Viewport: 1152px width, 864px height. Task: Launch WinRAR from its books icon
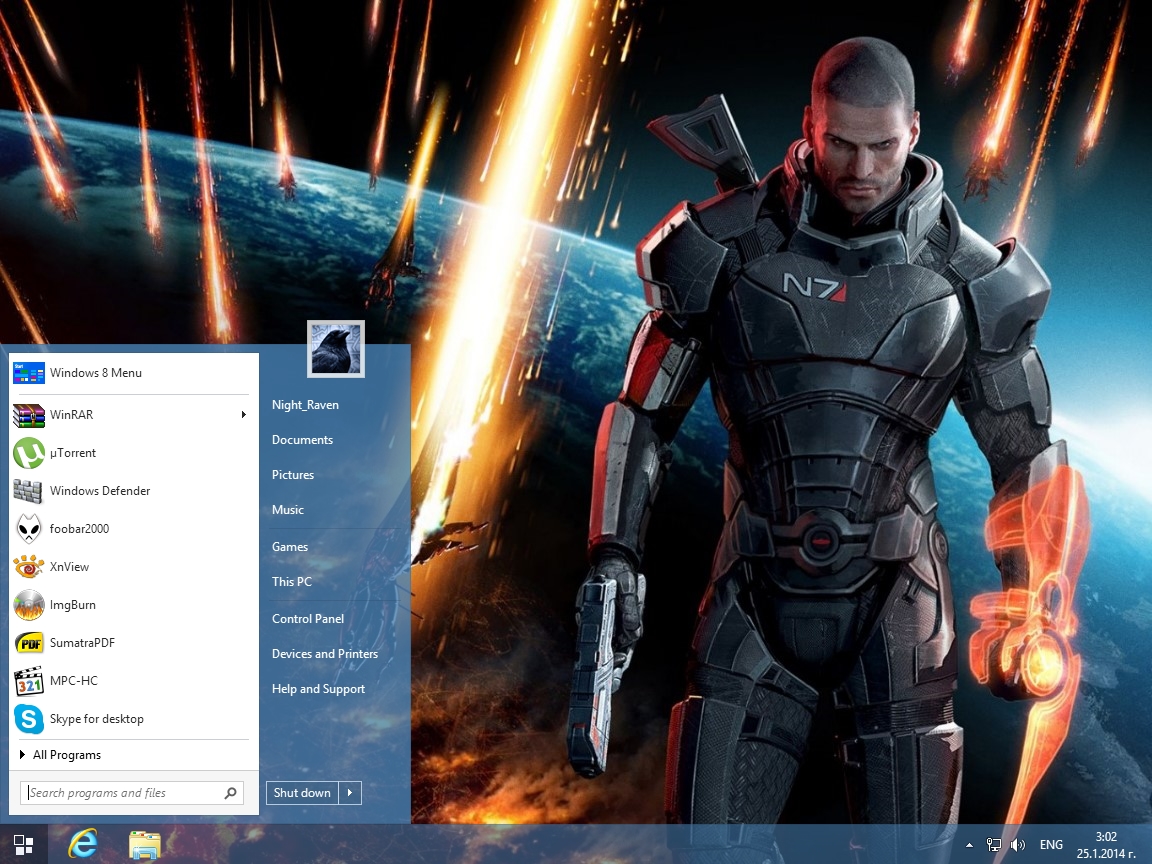(x=29, y=415)
